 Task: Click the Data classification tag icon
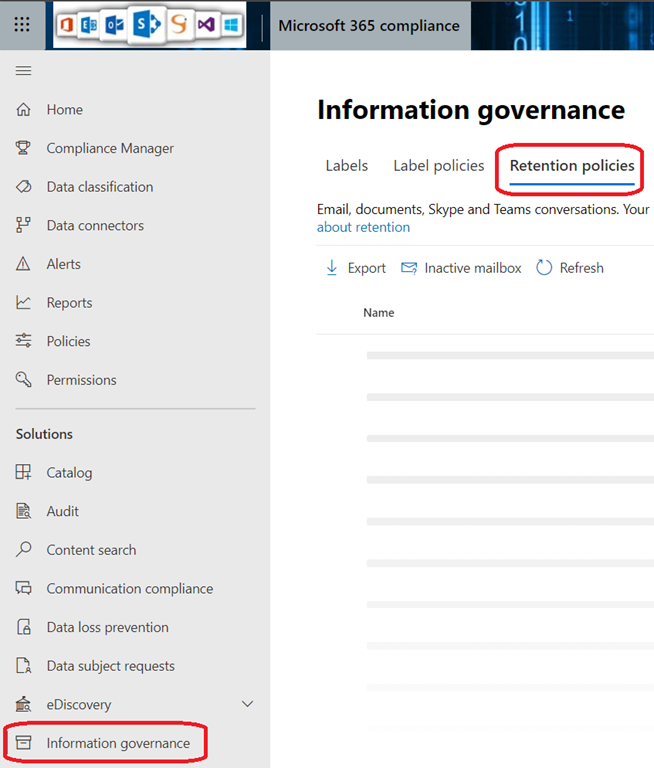[x=24, y=187]
